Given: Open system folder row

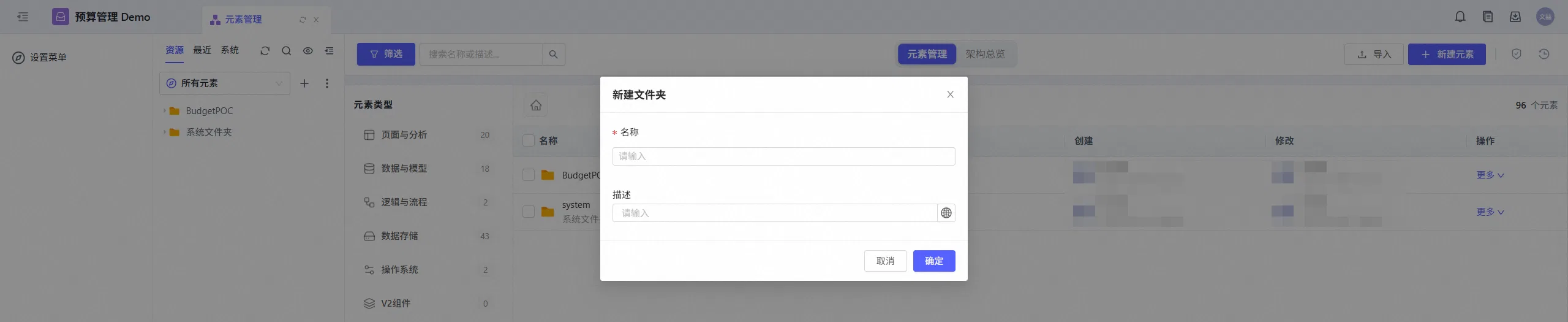Looking at the screenshot, I should click(576, 205).
